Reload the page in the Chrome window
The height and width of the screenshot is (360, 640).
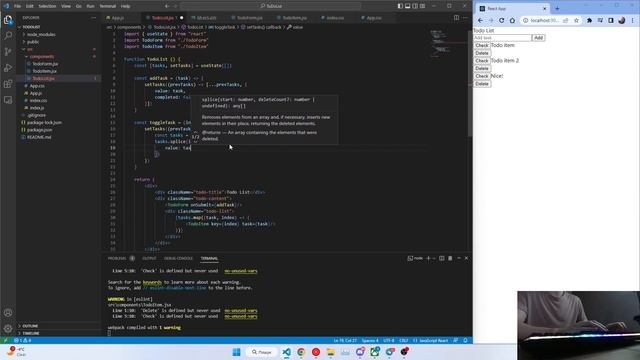[x=502, y=20]
